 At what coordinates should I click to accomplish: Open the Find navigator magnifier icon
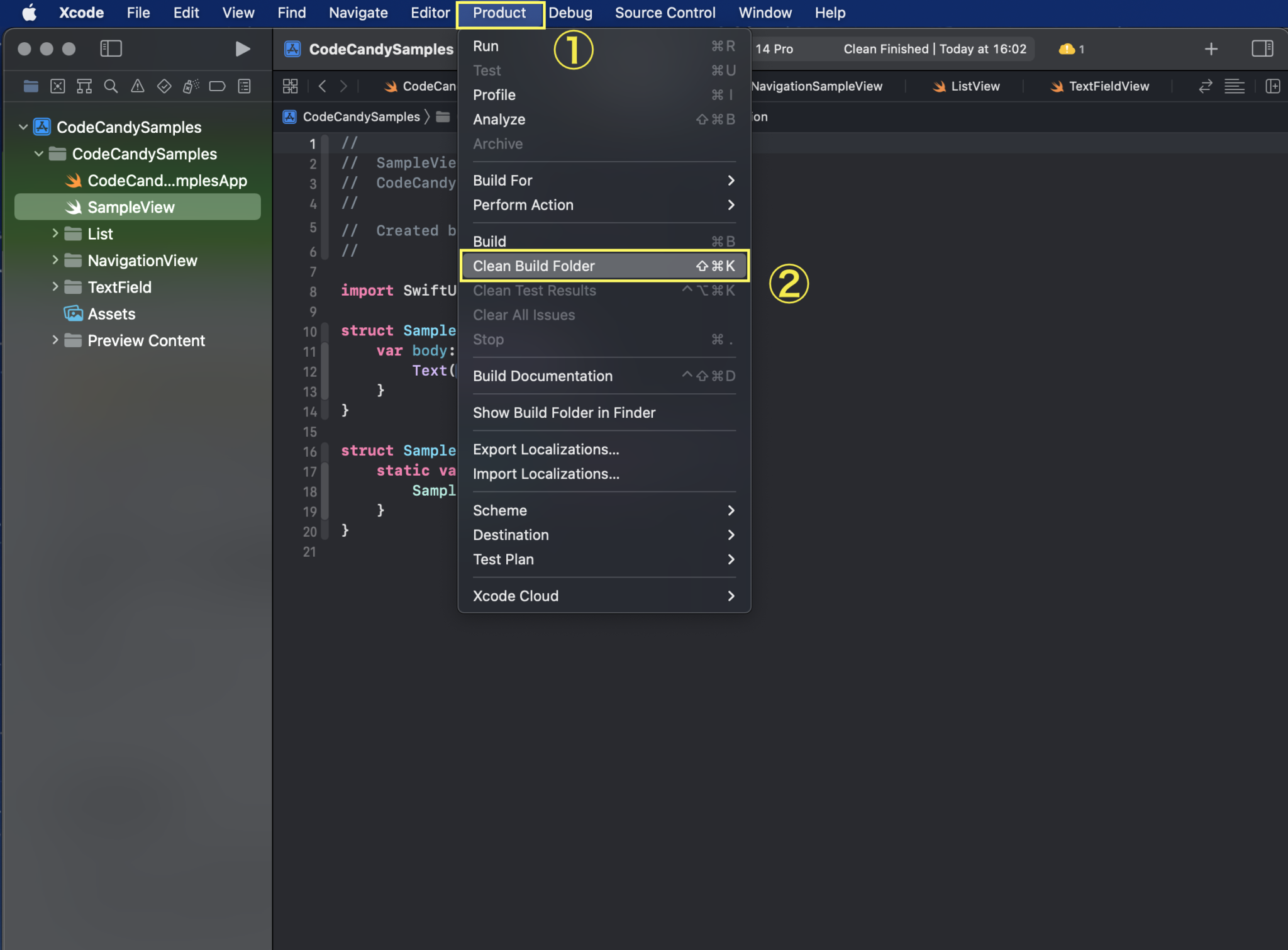[111, 86]
